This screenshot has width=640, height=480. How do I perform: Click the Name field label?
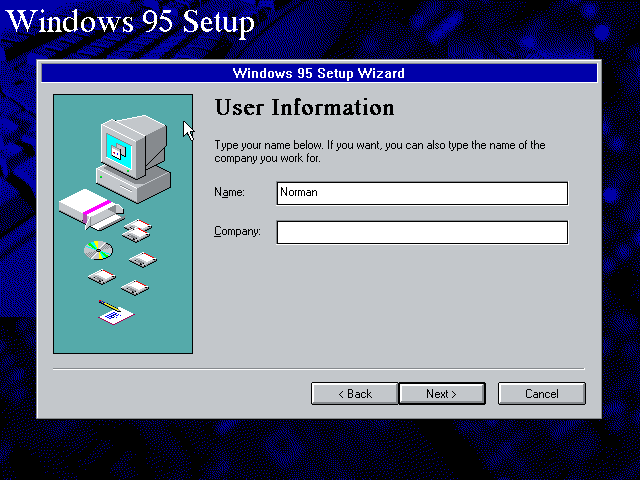229,192
